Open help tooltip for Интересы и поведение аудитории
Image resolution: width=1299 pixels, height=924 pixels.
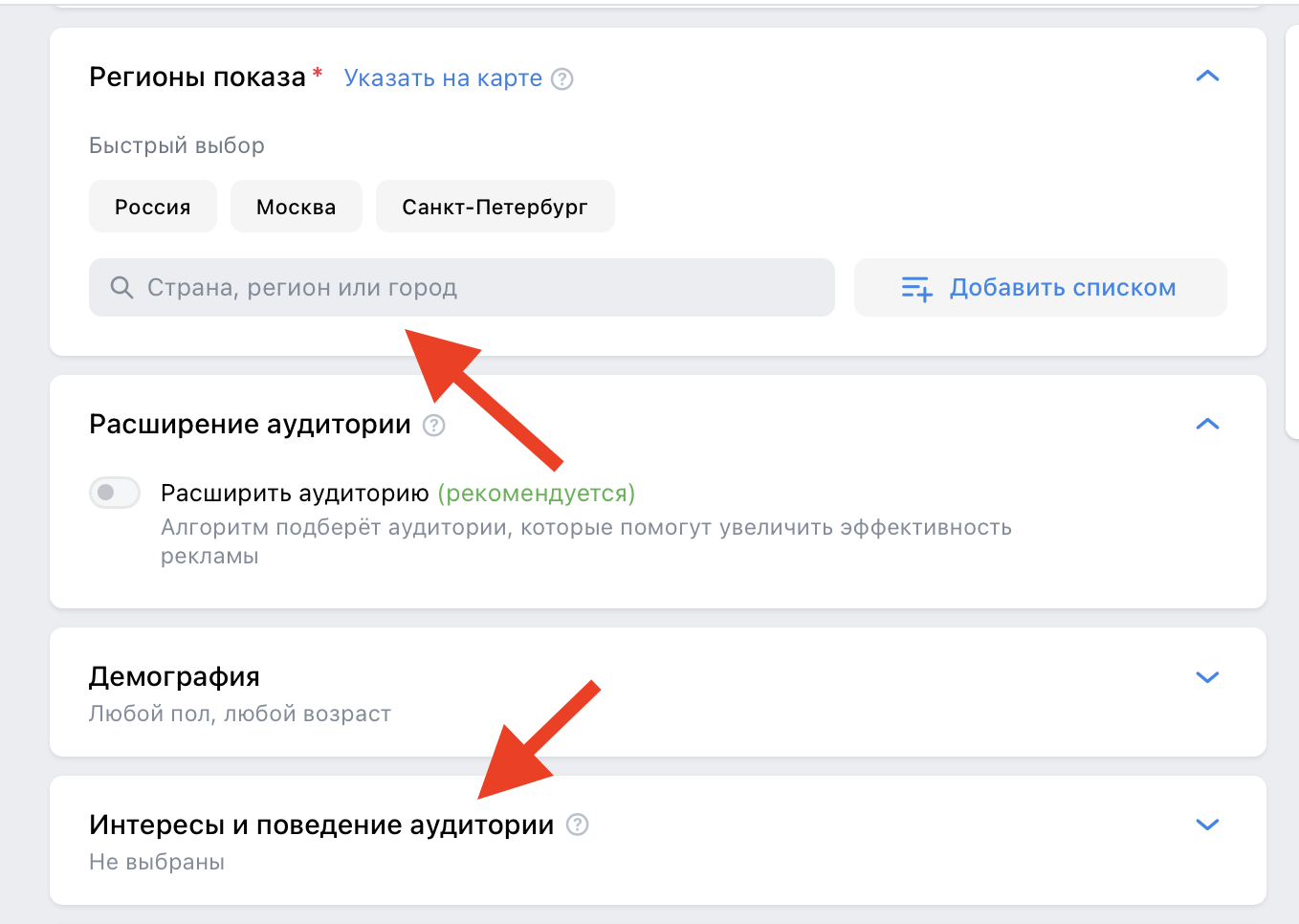point(576,825)
